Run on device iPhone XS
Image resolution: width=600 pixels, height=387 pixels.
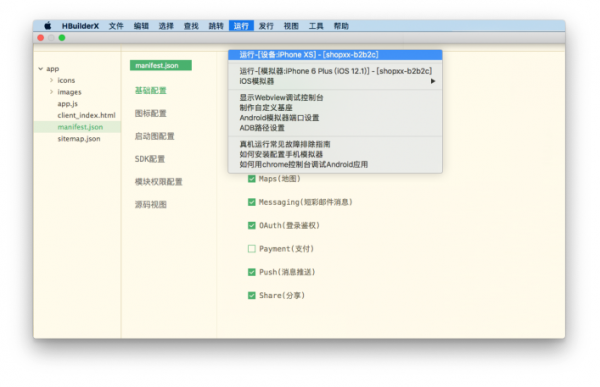tap(335, 55)
